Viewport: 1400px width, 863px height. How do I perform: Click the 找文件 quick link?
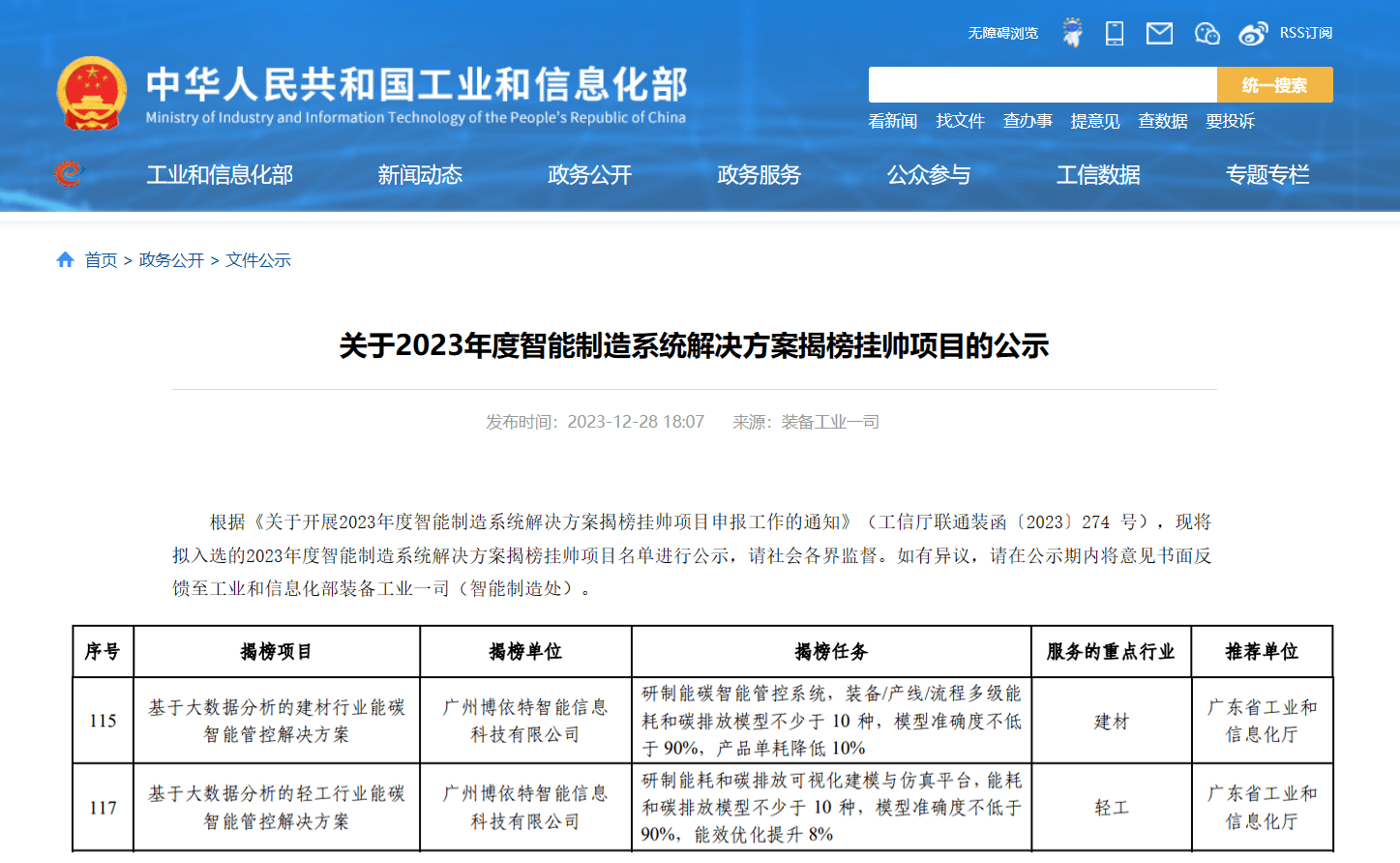coord(960,121)
